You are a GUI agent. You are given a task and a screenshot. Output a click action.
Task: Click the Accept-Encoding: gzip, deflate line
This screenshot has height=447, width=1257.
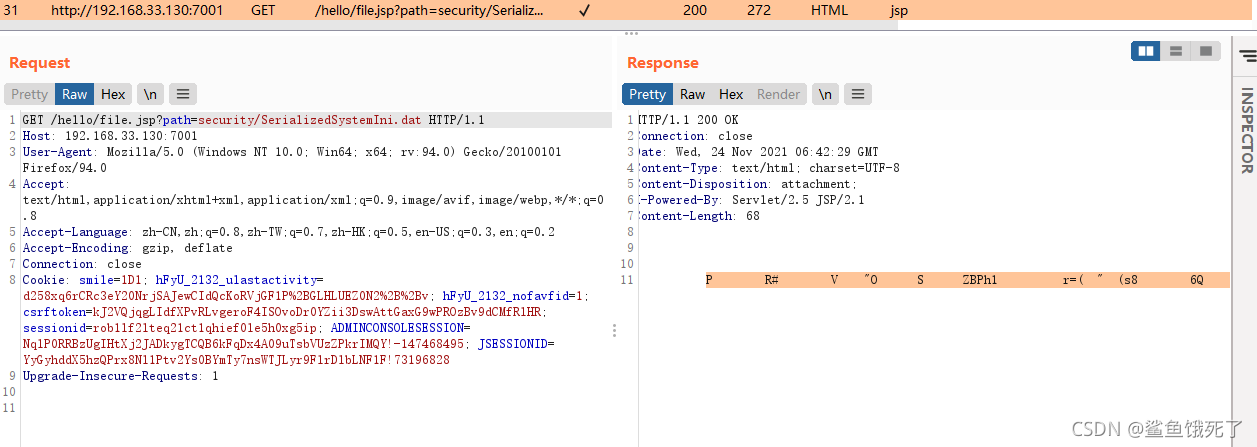[127, 248]
